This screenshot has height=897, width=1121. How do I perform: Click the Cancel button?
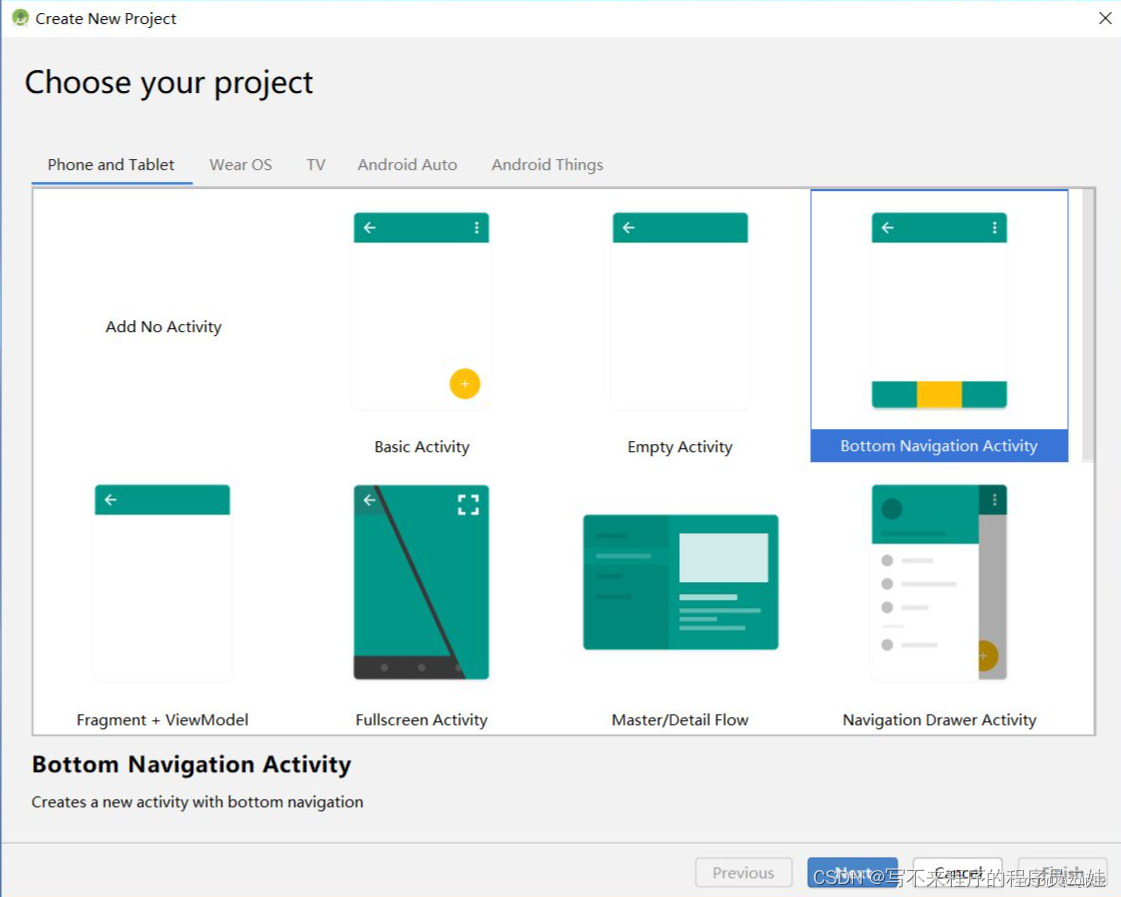pos(957,873)
